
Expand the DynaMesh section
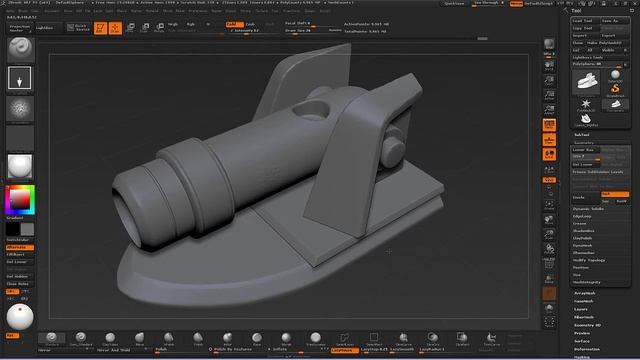(582, 246)
